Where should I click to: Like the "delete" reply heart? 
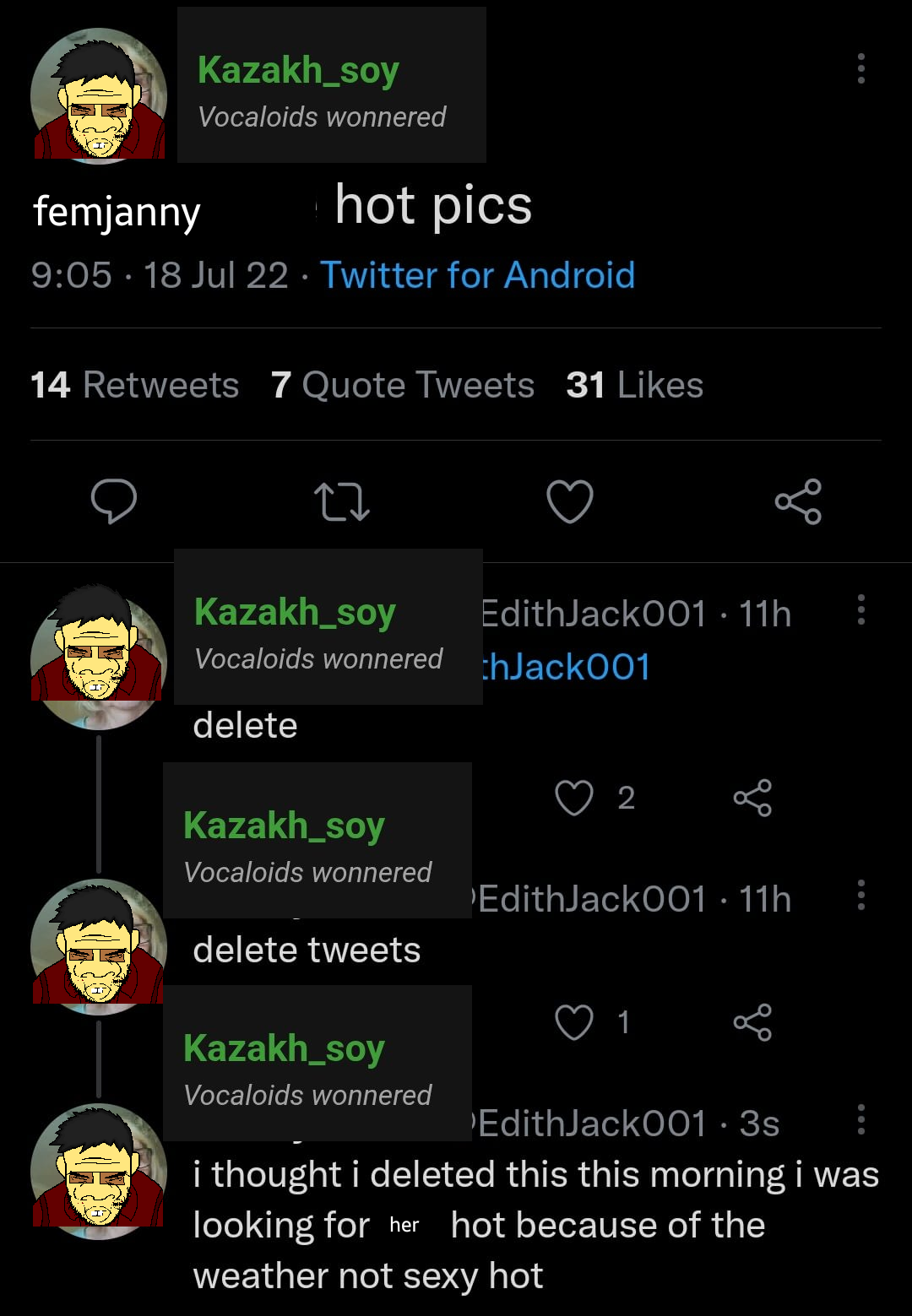574,798
